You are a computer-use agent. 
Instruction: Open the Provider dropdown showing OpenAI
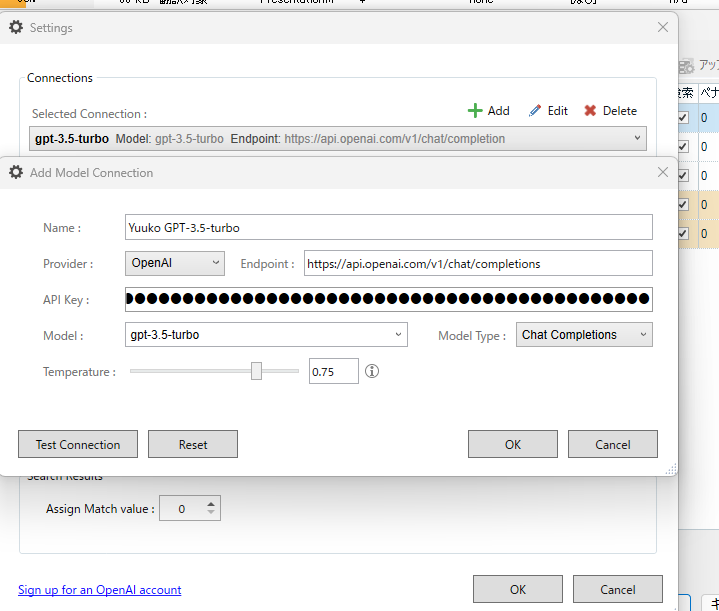tap(175, 263)
